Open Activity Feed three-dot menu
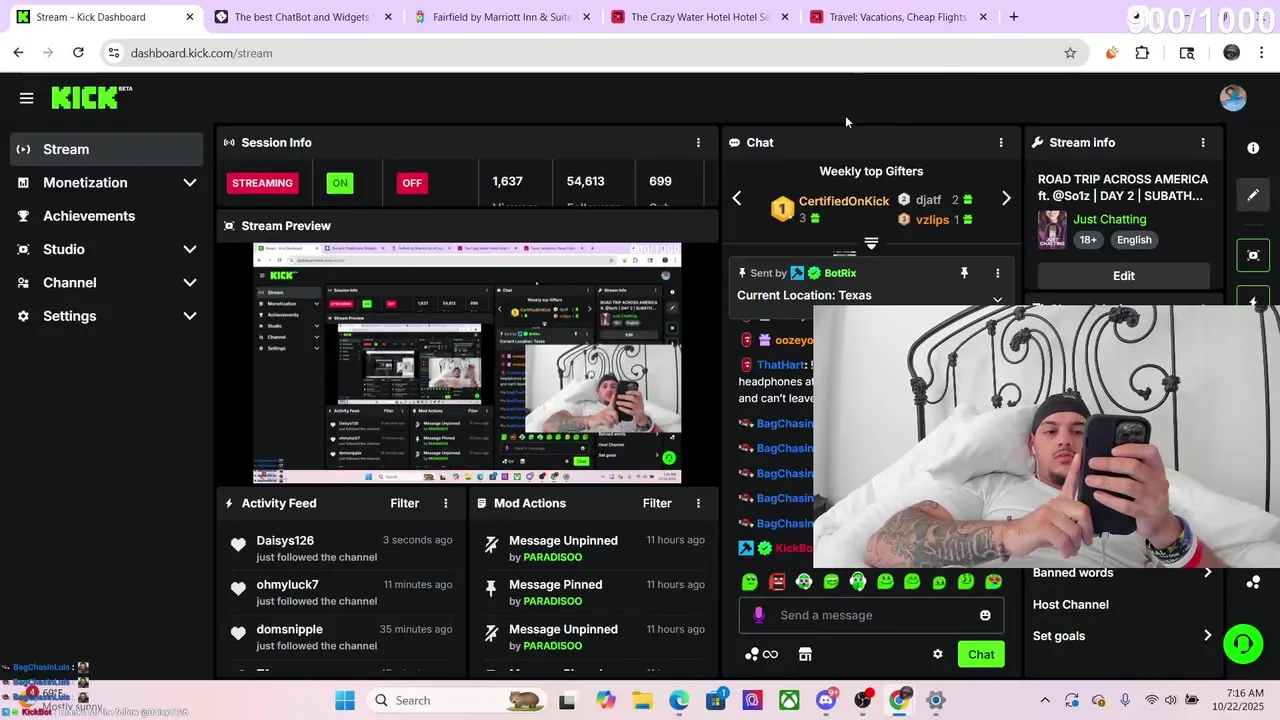Screen dimensions: 1280x720 point(446,503)
